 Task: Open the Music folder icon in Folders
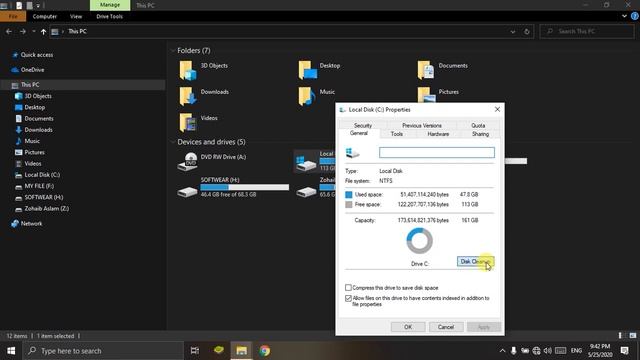[x=307, y=96]
